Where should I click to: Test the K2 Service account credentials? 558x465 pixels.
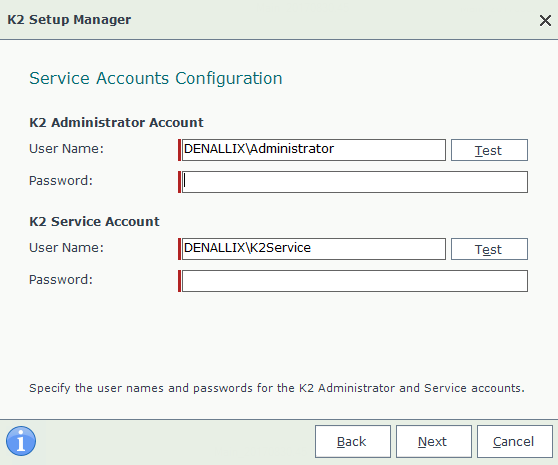489,249
